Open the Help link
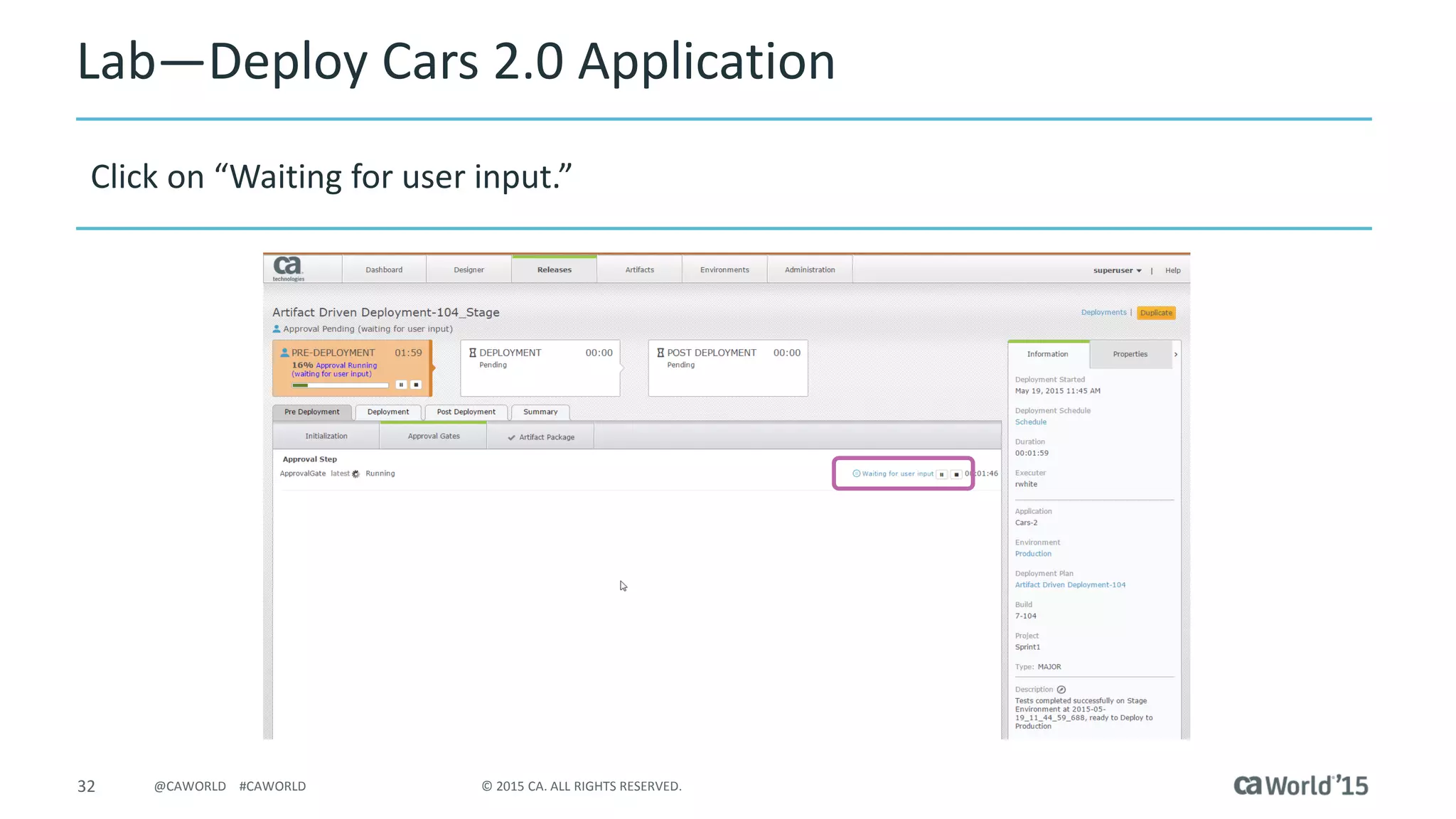Image resolution: width=1456 pixels, height=819 pixels. [x=1173, y=270]
